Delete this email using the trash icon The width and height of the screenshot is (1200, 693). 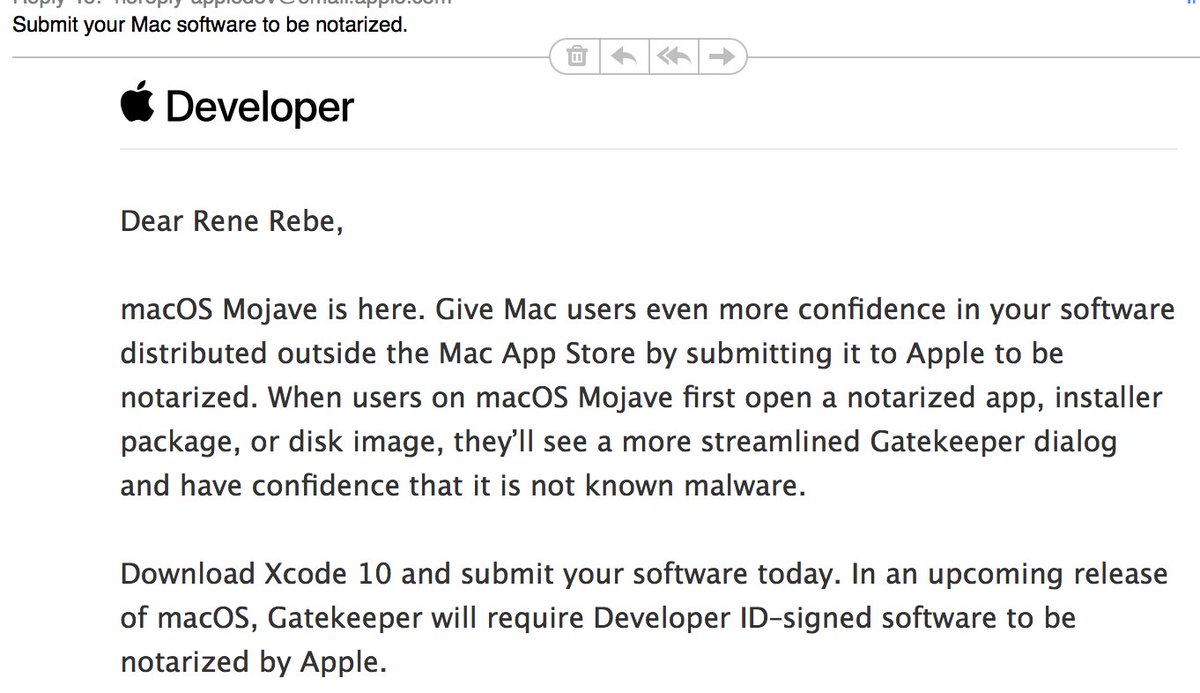576,56
